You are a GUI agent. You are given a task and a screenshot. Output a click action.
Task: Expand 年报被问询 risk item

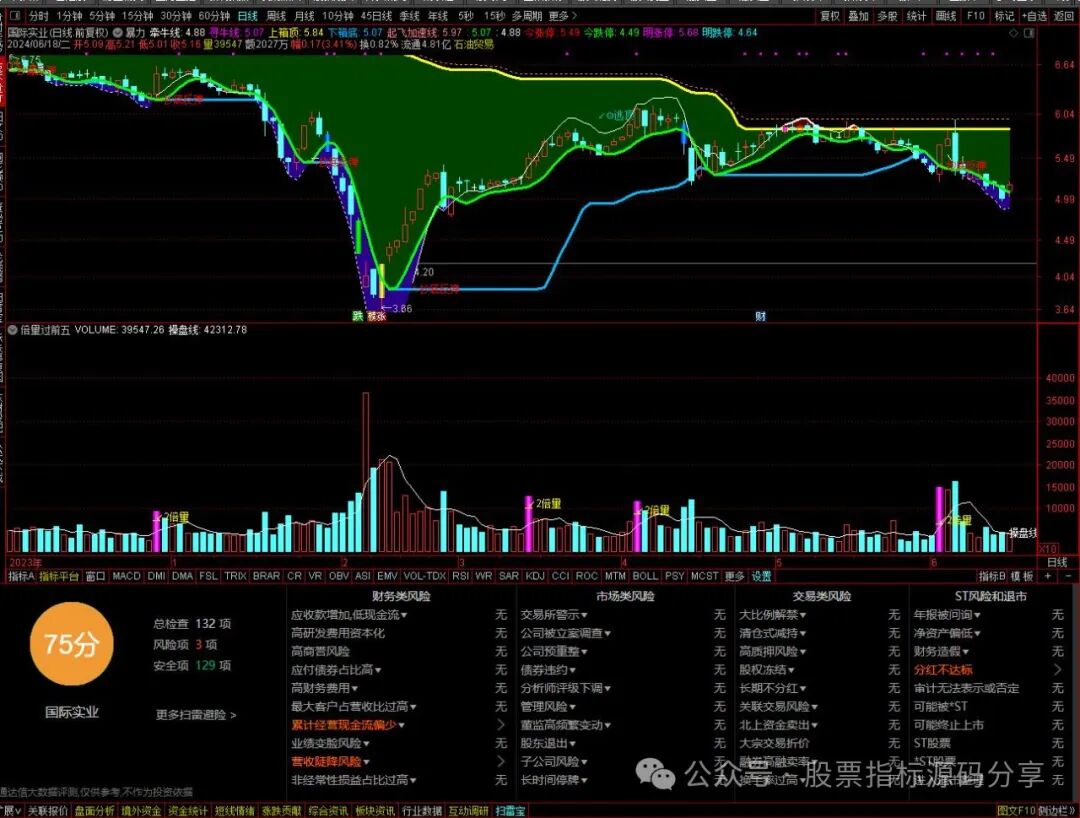[x=947, y=614]
